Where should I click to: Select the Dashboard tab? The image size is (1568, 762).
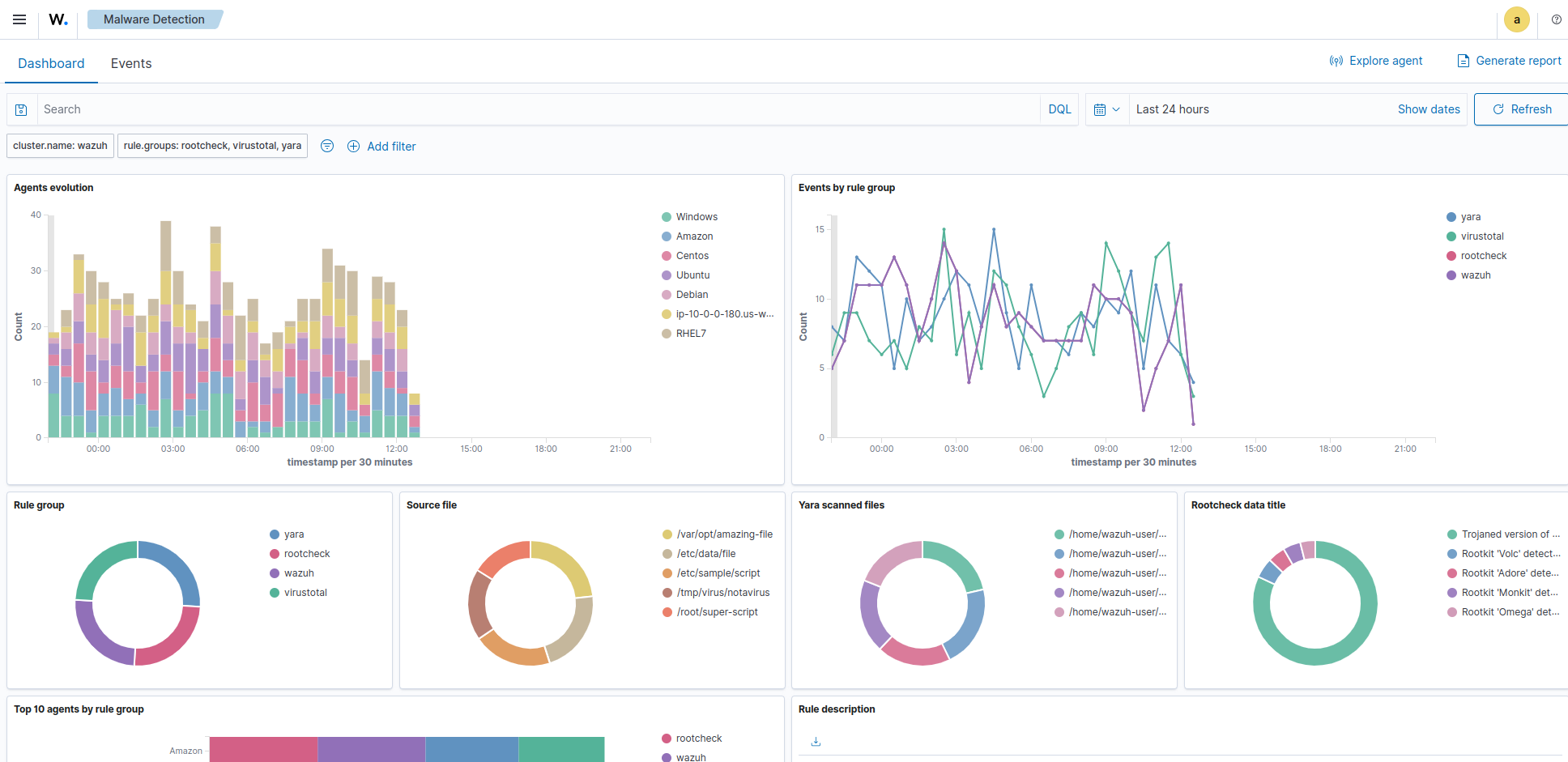[51, 63]
